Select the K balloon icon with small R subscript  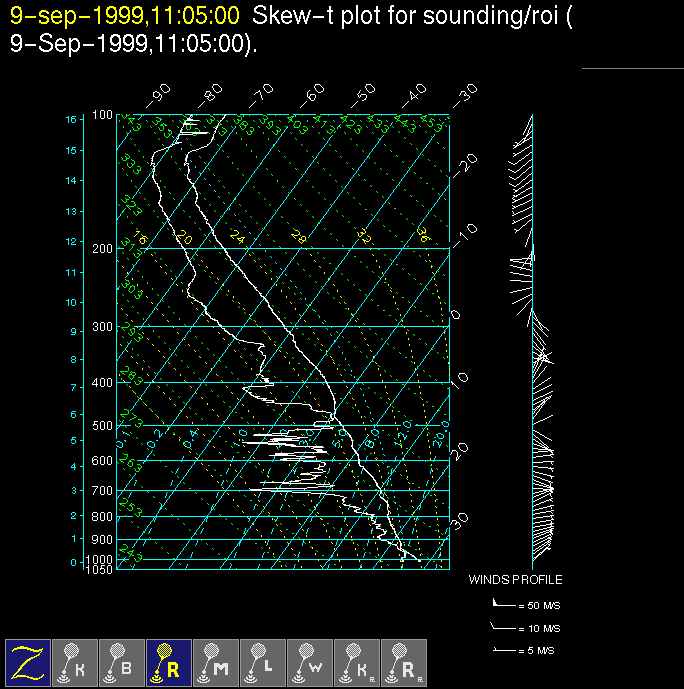(x=357, y=662)
